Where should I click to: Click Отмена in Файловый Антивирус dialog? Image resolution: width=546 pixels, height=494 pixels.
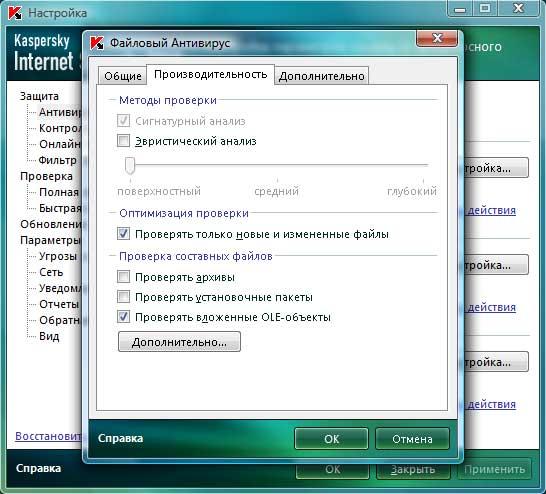click(412, 439)
